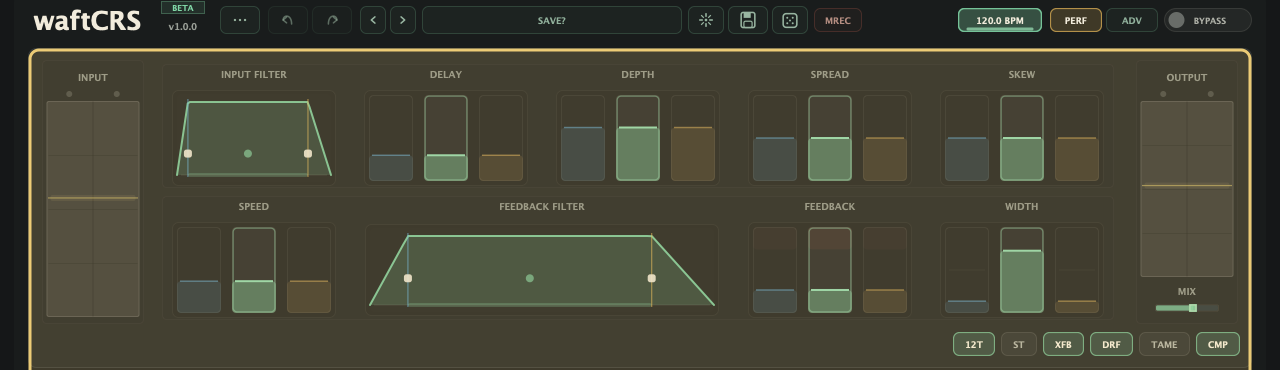1280x370 pixels.
Task: Click the grey left WIDTH slider
Action: click(x=967, y=270)
